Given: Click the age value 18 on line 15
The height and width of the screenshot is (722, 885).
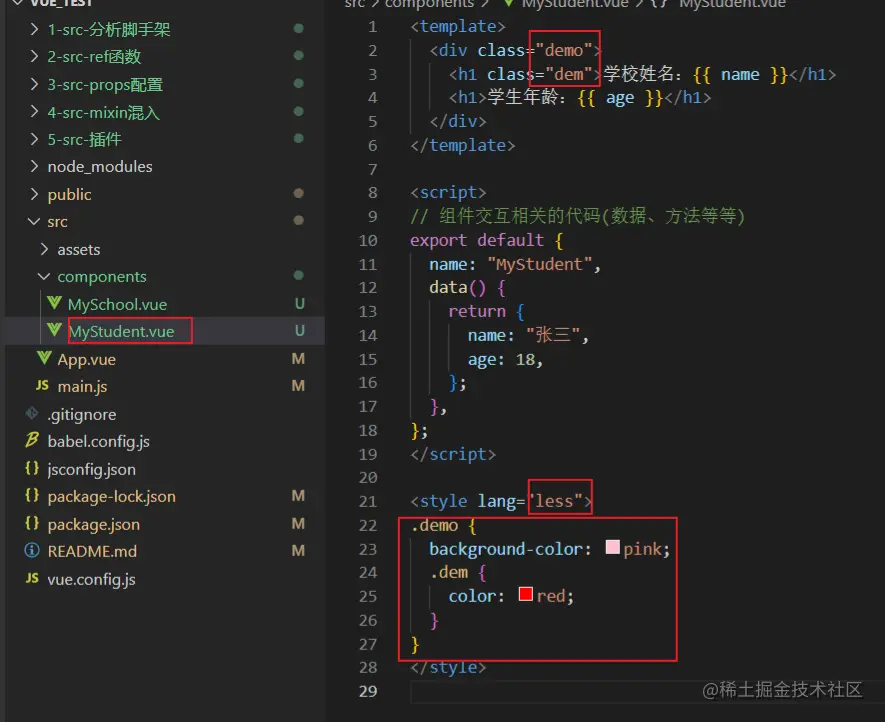Looking at the screenshot, I should pyautogui.click(x=525, y=360).
